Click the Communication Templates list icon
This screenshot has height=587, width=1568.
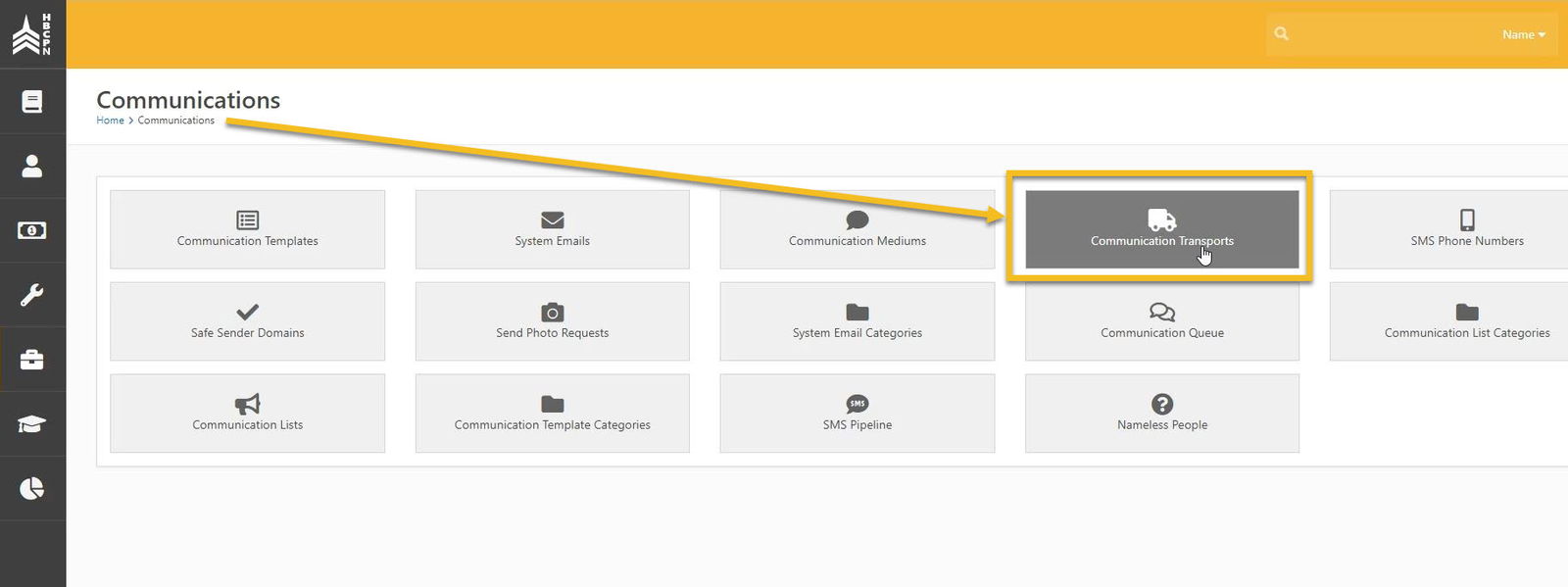(x=248, y=220)
